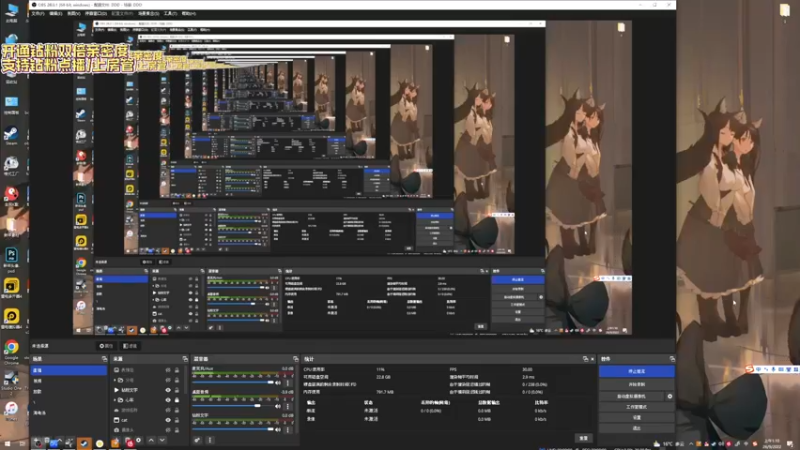800x450 pixels.
Task: Pop out the Controls dock panel icon
Action: [671, 359]
